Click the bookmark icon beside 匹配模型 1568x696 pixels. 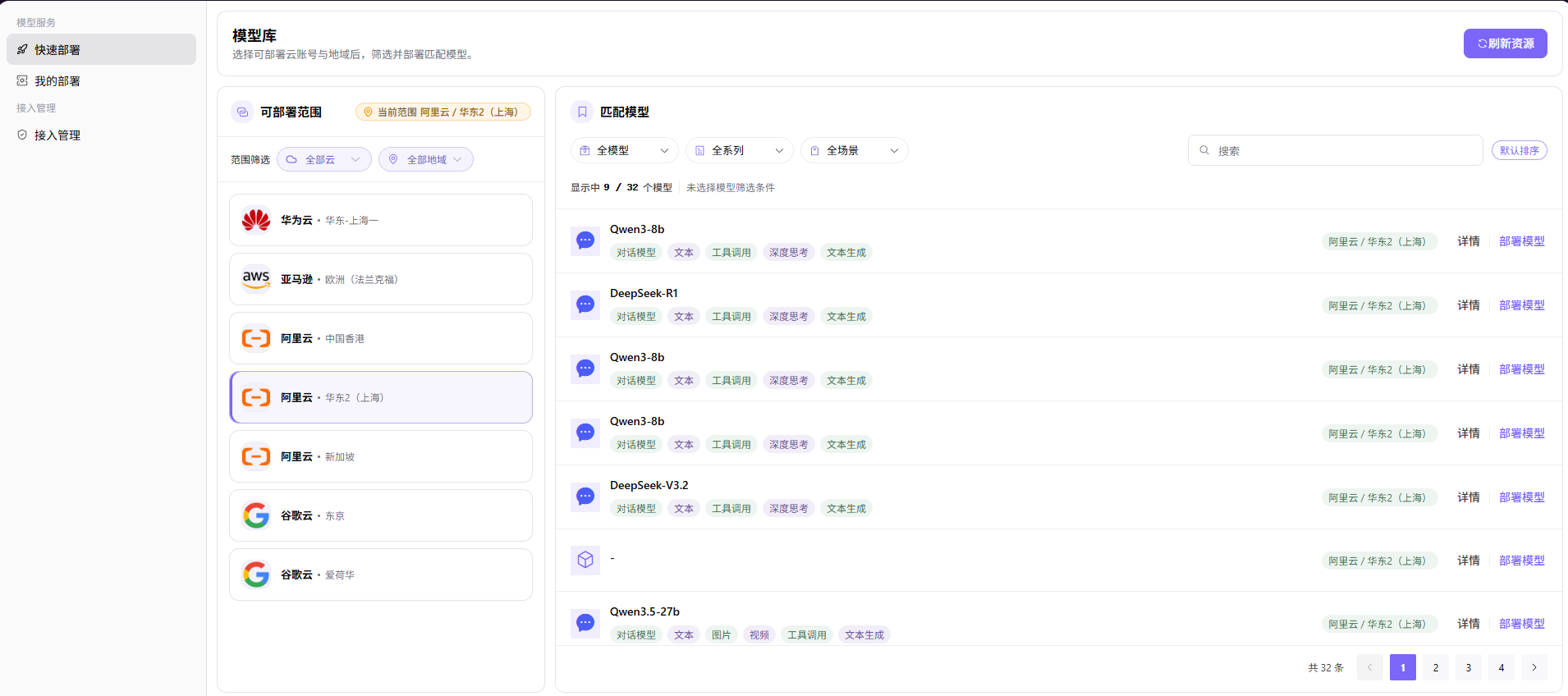pyautogui.click(x=582, y=112)
